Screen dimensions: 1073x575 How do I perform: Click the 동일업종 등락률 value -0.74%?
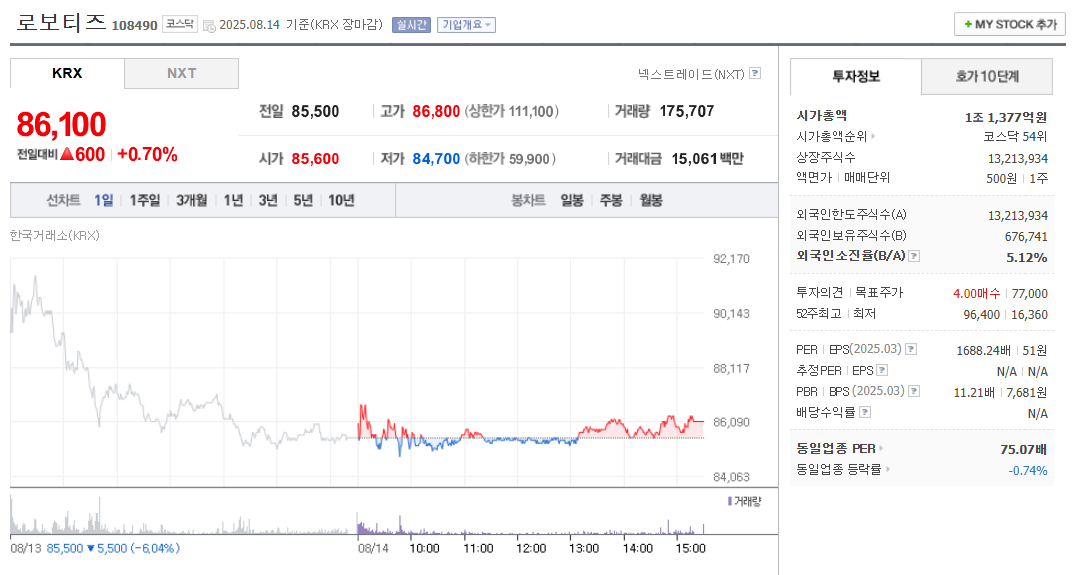(1027, 471)
